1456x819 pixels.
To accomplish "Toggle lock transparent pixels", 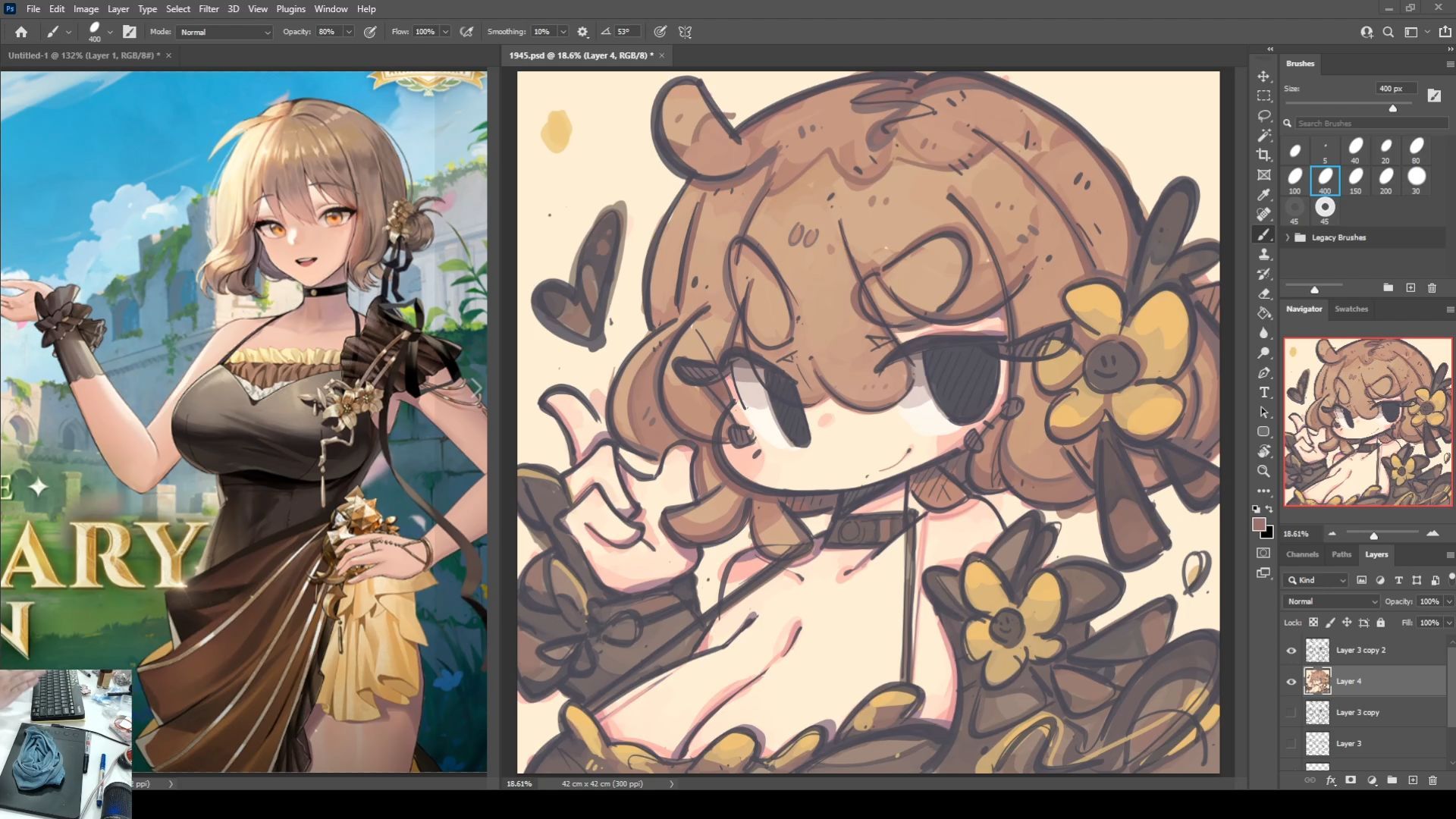I will pos(1313,623).
